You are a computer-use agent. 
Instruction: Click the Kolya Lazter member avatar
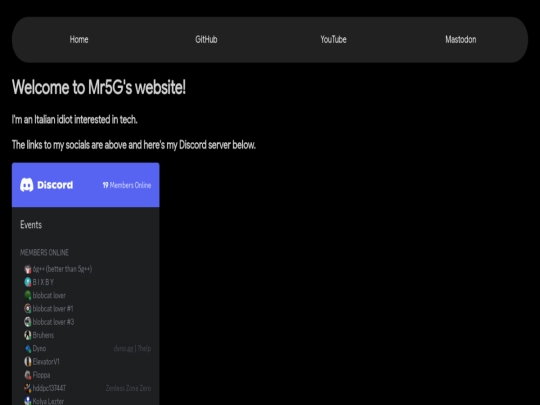28,401
